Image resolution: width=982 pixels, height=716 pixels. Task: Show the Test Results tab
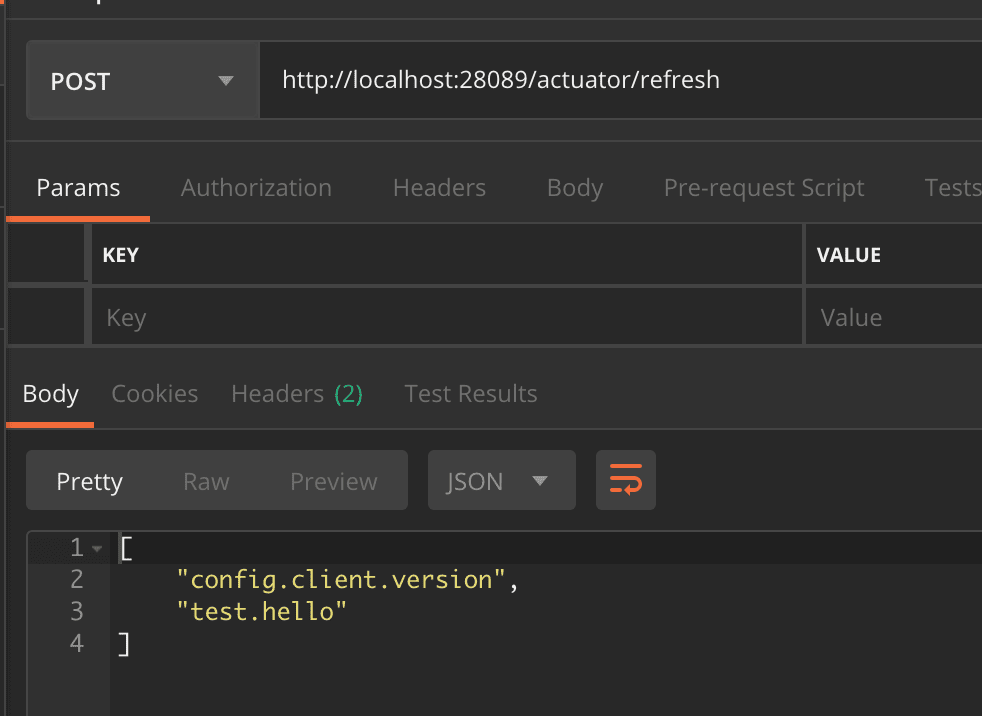click(x=471, y=394)
